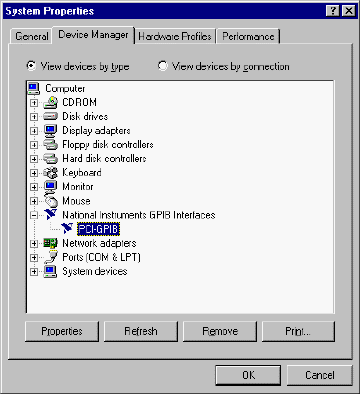Select View devices by type radio button
Image resolution: width=360 pixels, height=394 pixels.
(x=31, y=66)
